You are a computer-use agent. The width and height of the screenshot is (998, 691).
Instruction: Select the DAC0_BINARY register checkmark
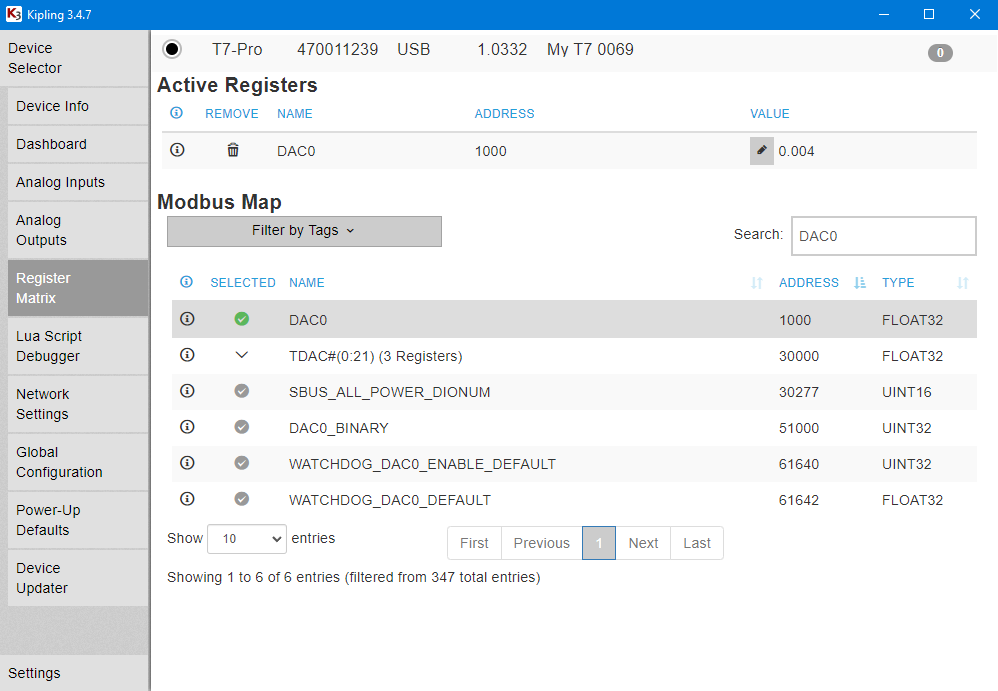(242, 427)
